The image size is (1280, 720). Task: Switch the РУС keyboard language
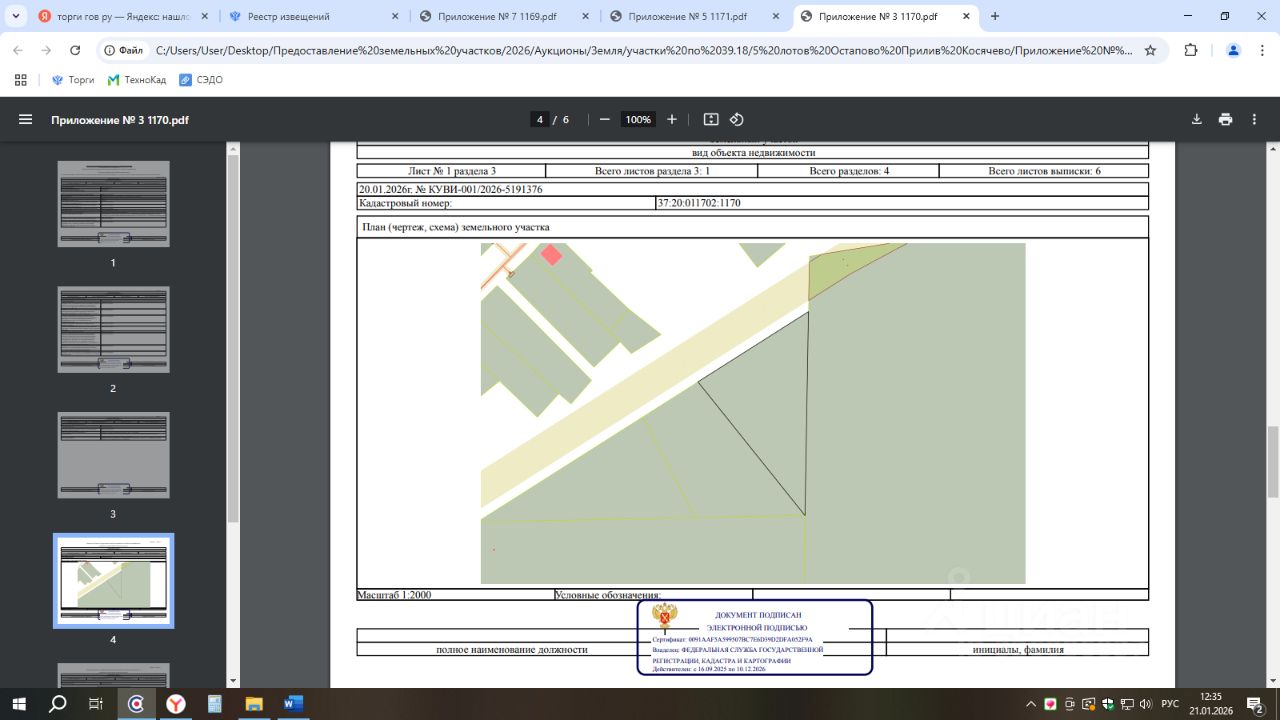pyautogui.click(x=1170, y=704)
